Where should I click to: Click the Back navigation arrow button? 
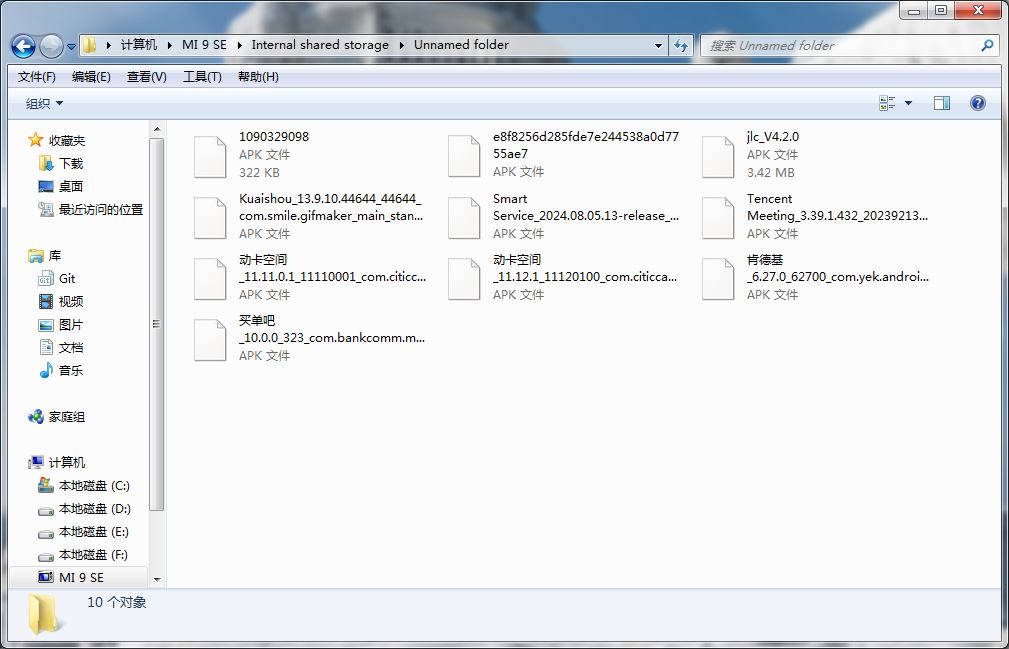tap(24, 46)
